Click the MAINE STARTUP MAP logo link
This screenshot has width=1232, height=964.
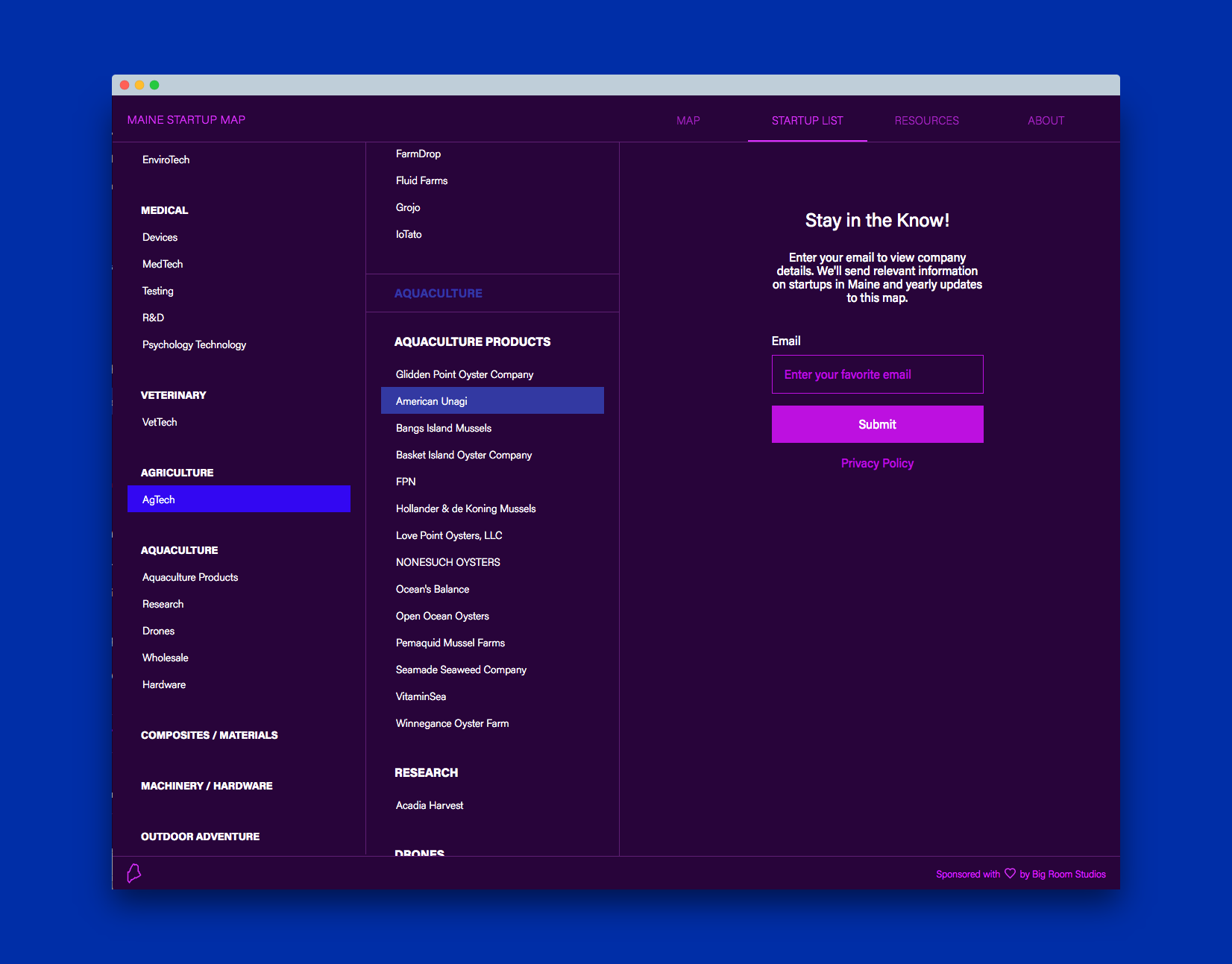tap(186, 120)
